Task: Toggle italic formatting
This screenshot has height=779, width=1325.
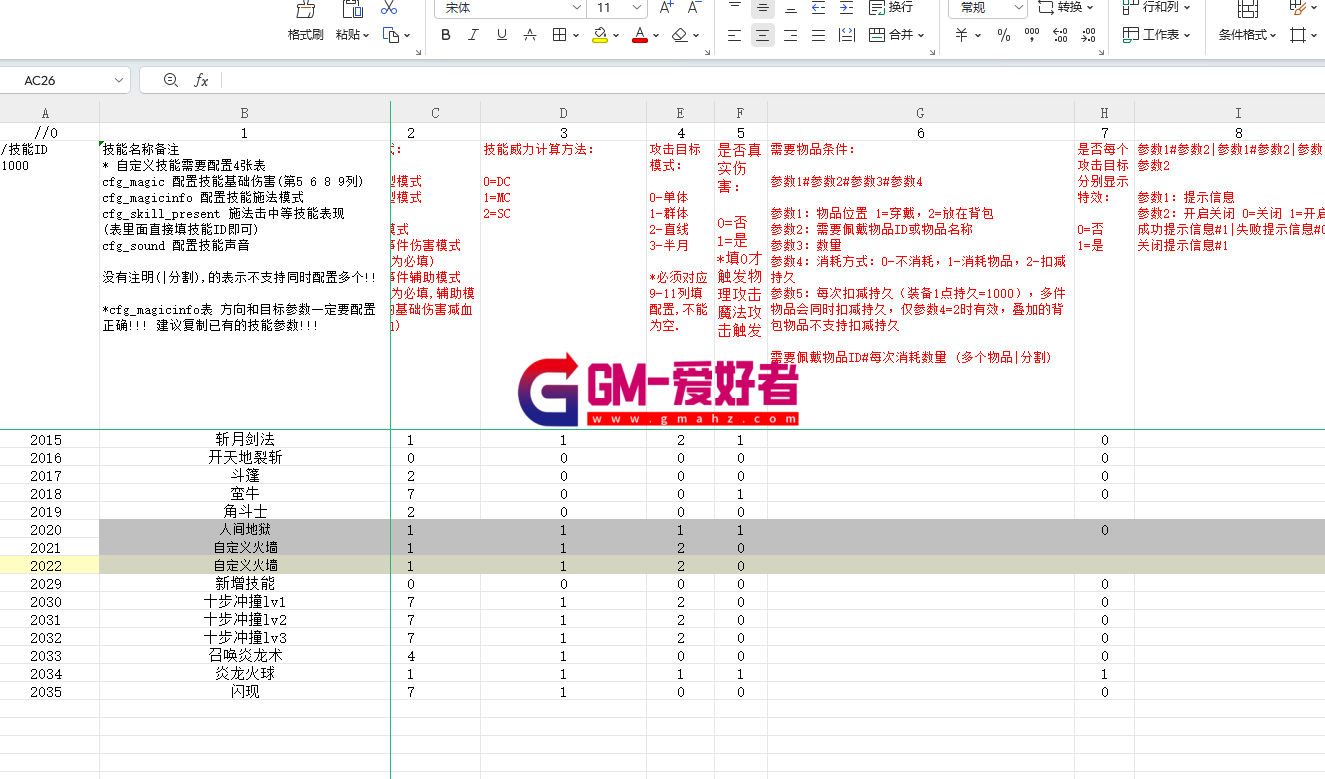Action: coord(474,35)
